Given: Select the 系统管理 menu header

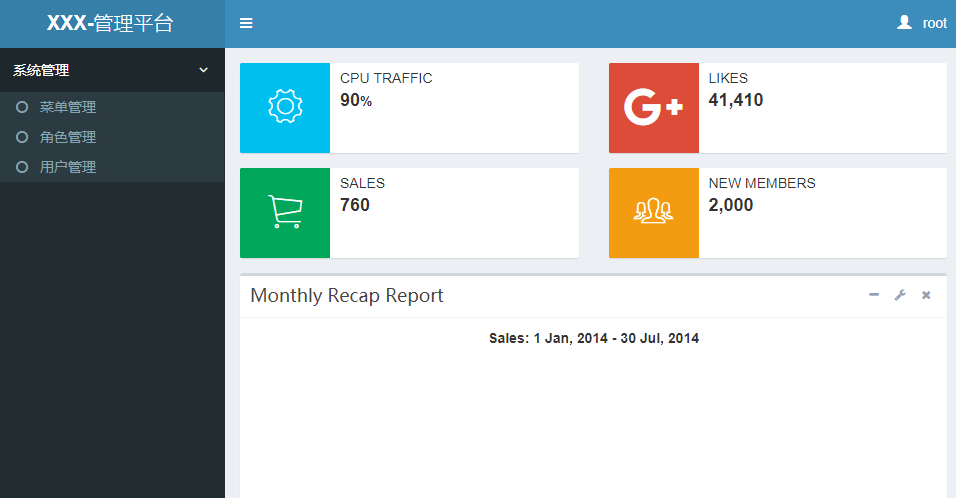Looking at the screenshot, I should coord(112,70).
